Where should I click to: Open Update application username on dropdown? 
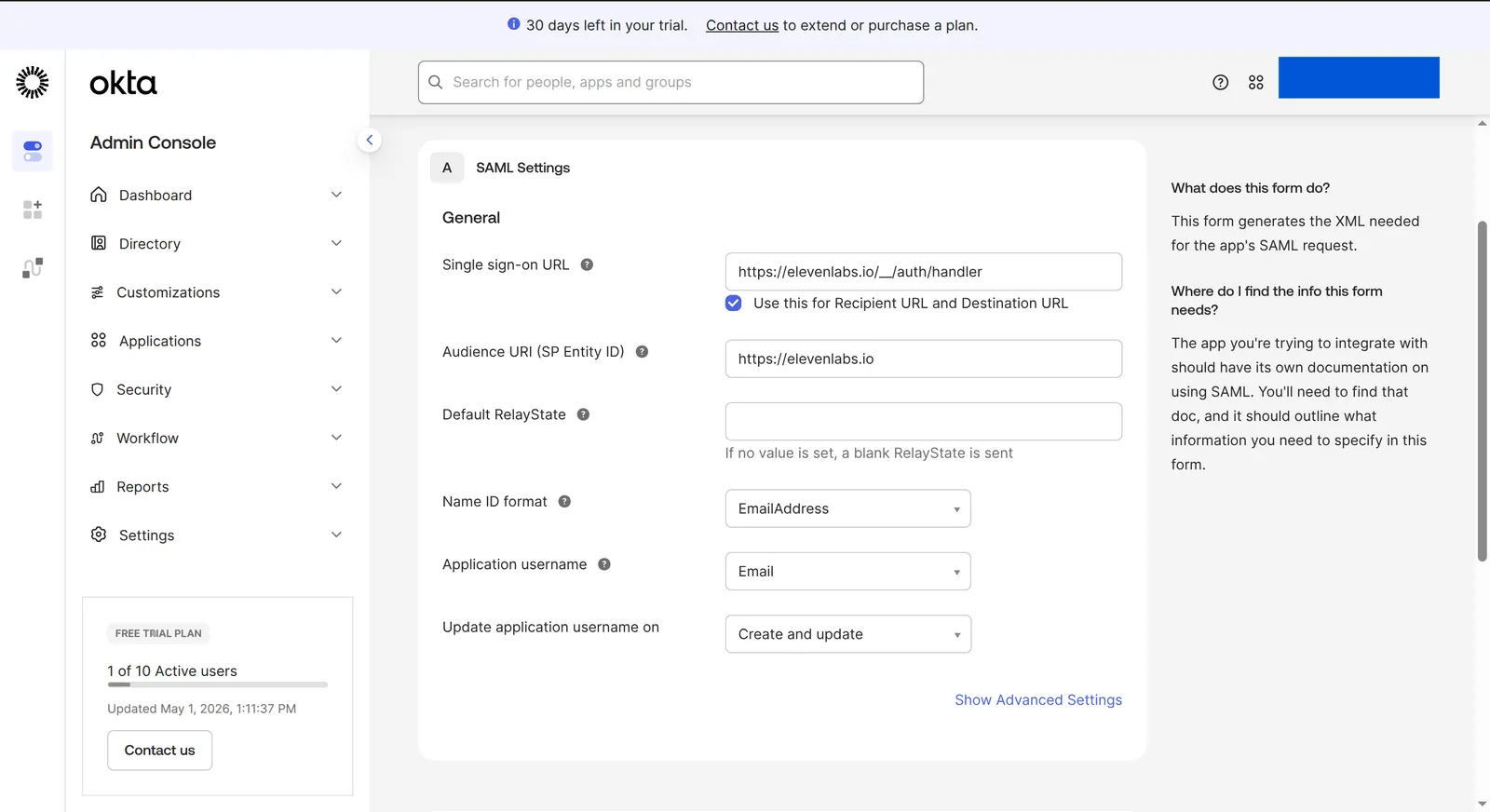click(847, 634)
